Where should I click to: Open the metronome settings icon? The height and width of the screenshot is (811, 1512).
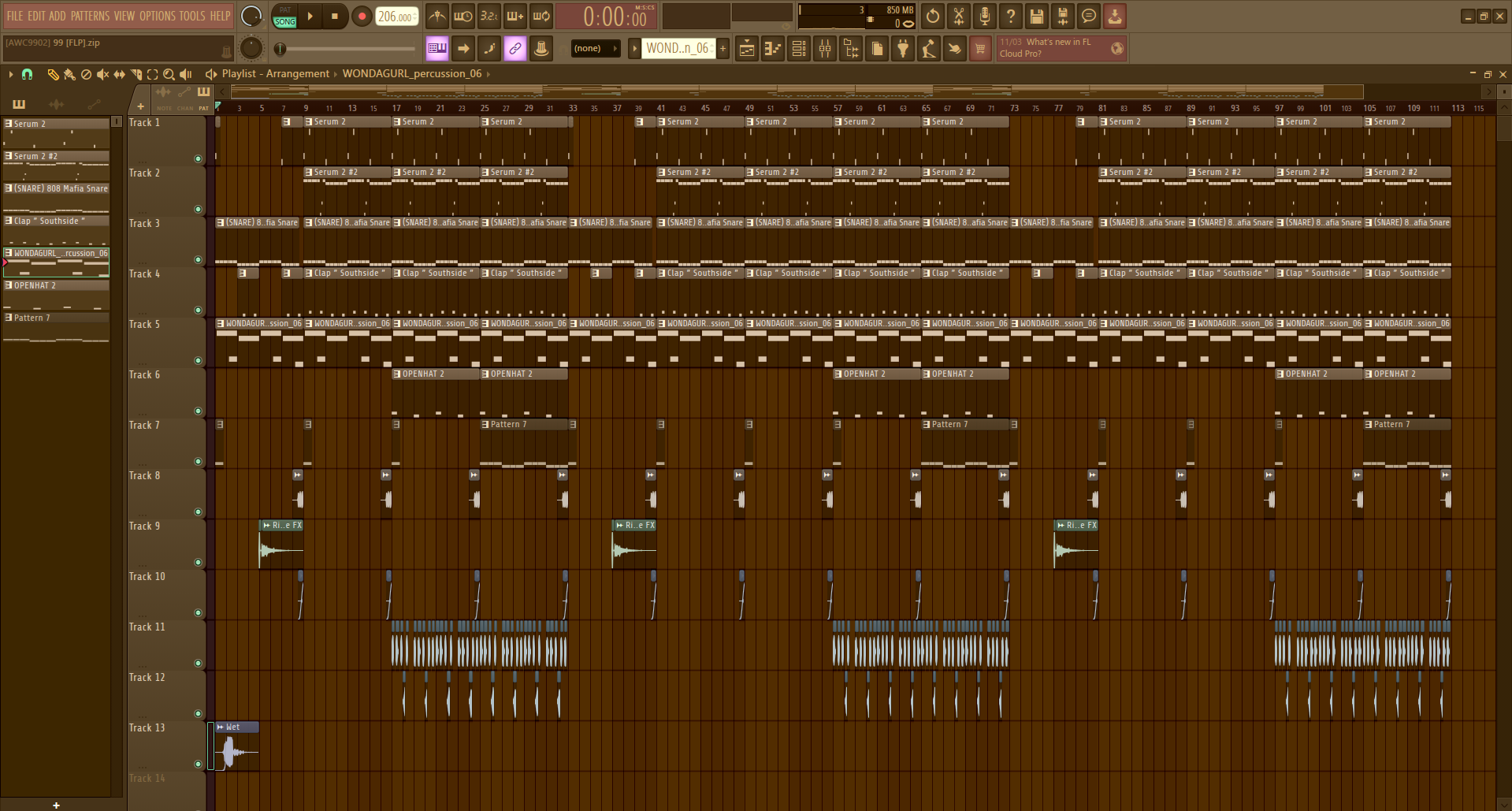coord(437,16)
